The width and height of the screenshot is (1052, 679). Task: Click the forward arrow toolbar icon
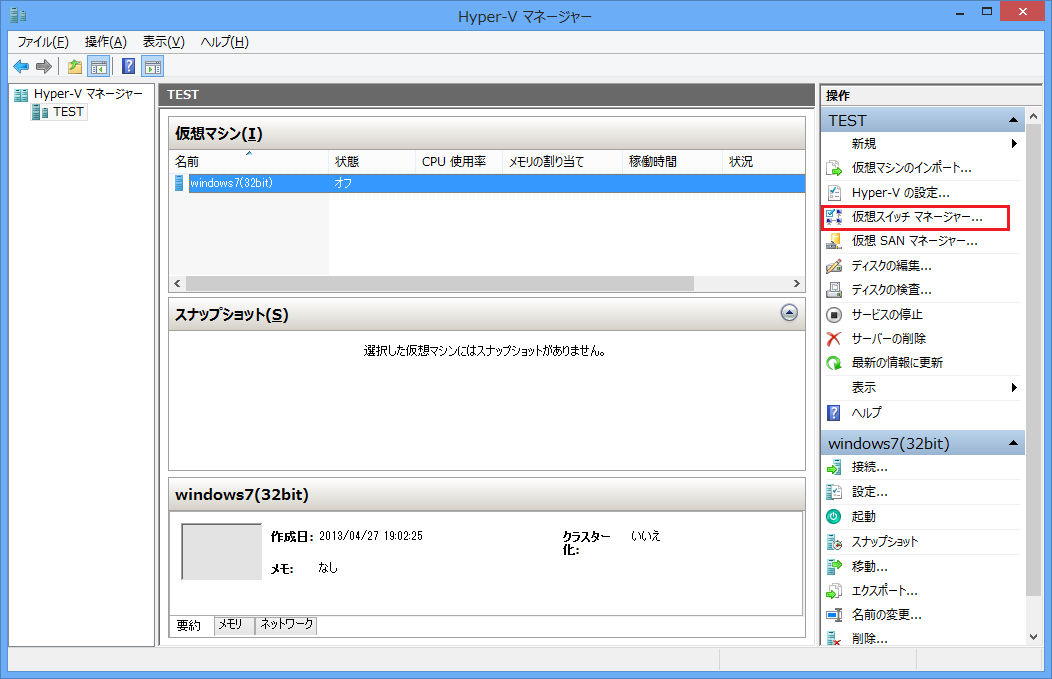tap(44, 66)
